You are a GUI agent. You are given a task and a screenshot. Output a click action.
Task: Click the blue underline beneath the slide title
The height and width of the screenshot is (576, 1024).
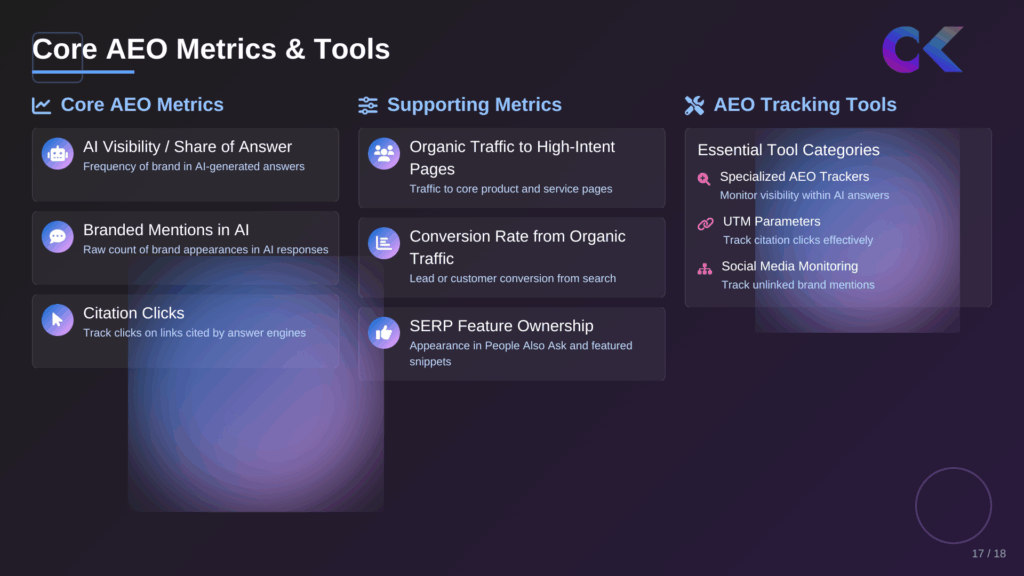coord(83,72)
